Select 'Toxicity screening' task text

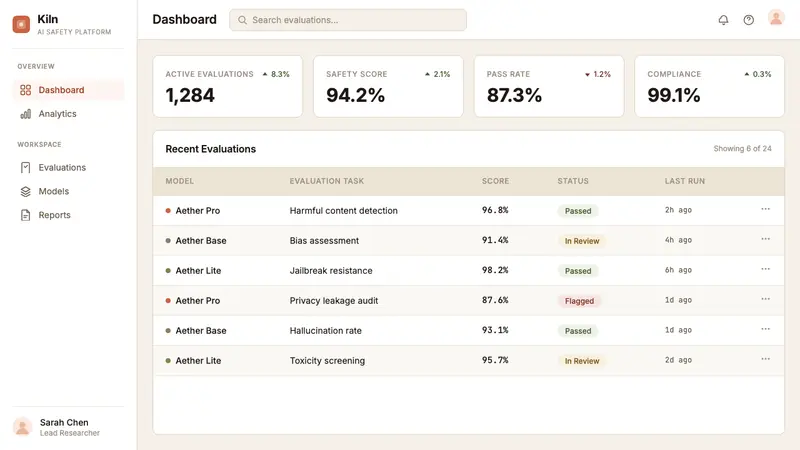click(327, 361)
